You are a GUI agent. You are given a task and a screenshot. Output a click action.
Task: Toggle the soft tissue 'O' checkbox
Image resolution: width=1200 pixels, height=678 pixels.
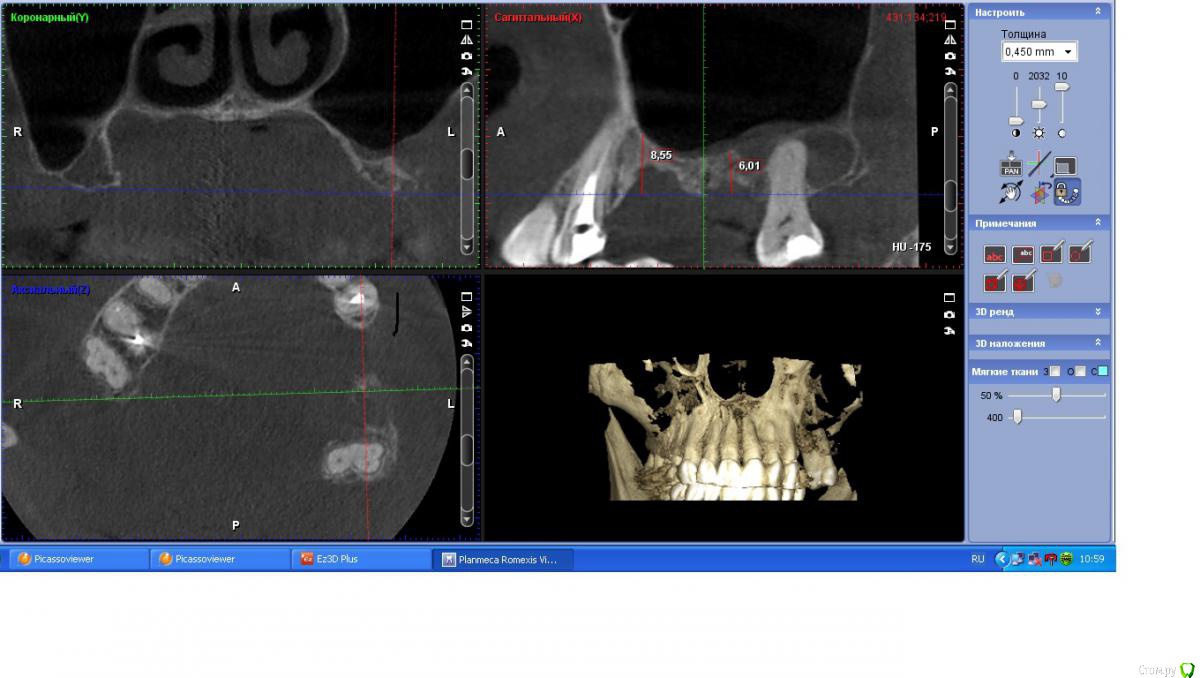pos(1080,371)
